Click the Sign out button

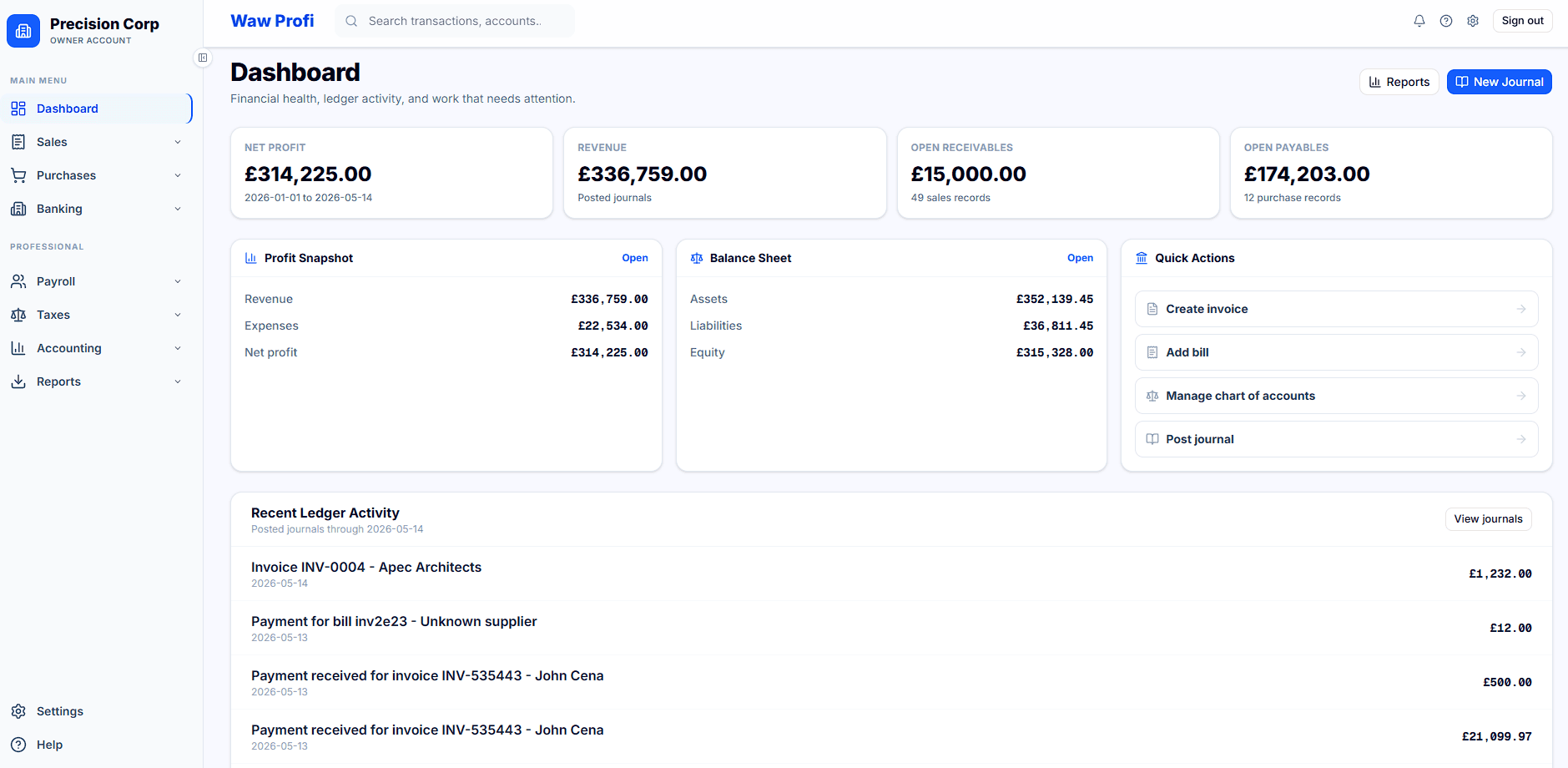coord(1522,21)
